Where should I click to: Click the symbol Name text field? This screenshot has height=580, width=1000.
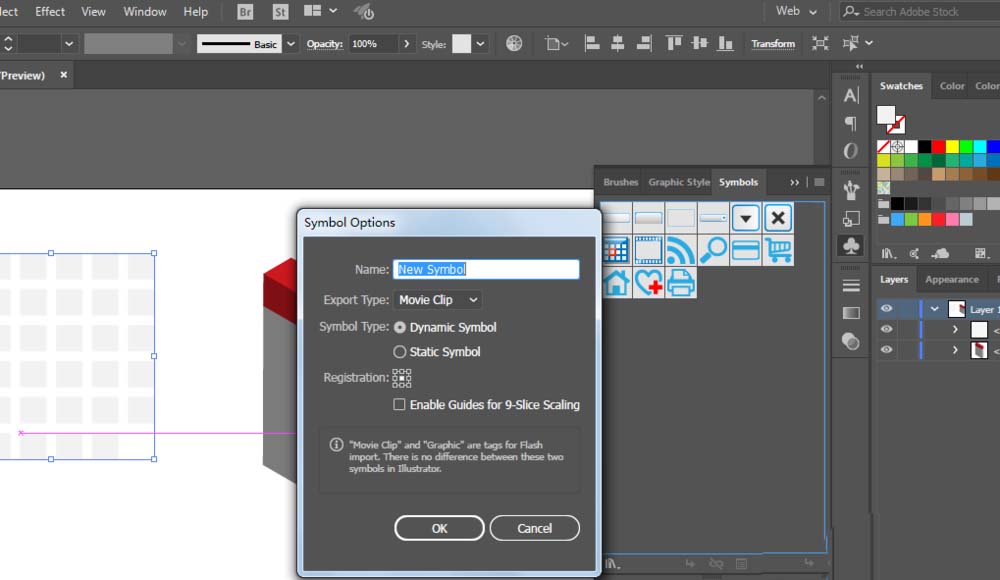tap(486, 269)
